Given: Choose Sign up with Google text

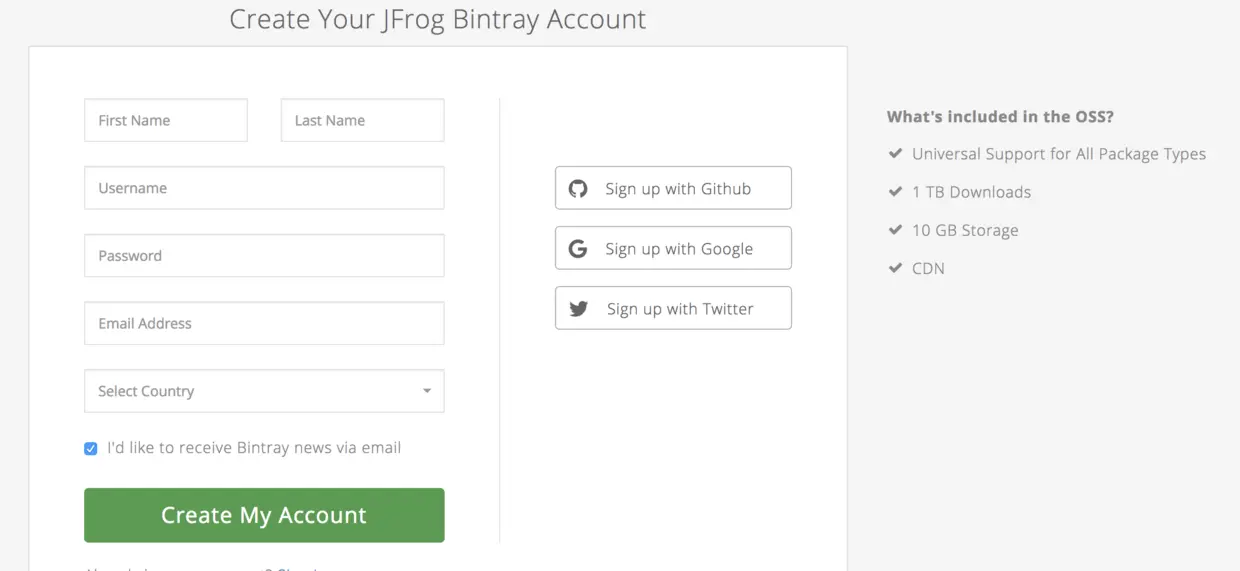Looking at the screenshot, I should point(679,249).
